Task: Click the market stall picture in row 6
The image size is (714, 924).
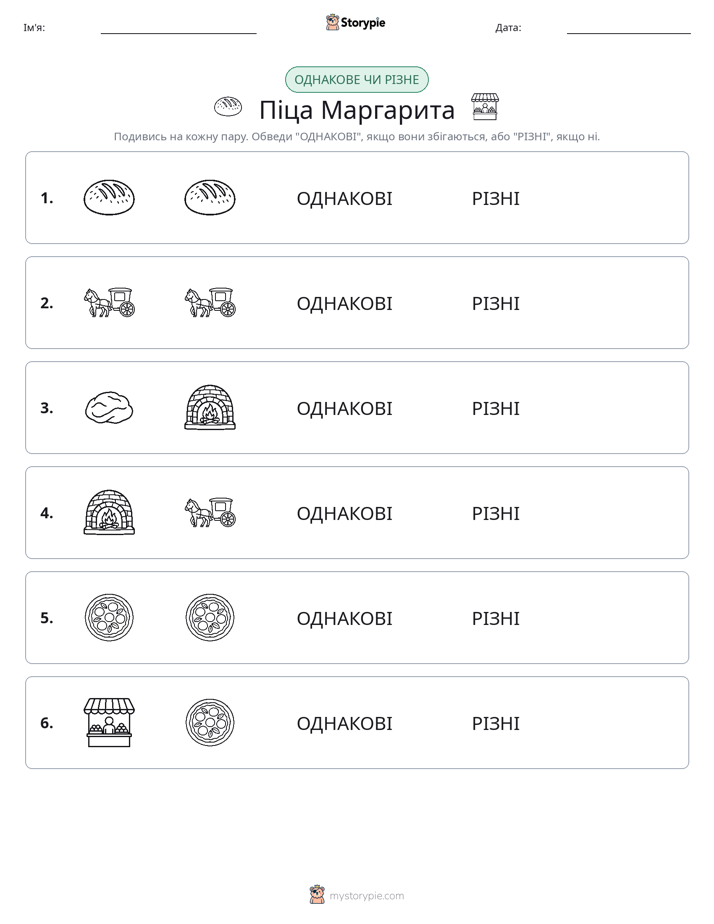Action: coord(109,722)
